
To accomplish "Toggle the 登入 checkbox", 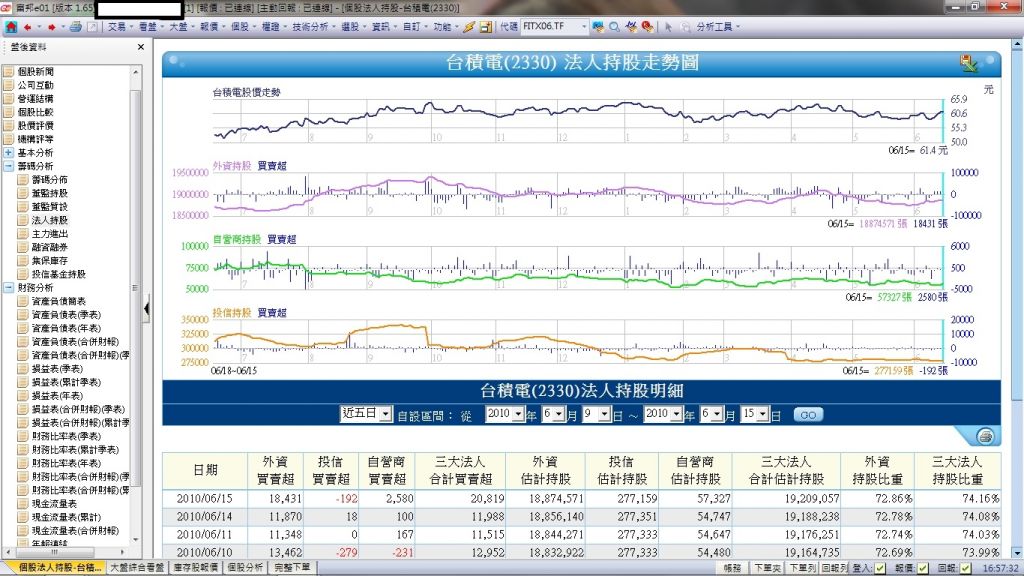I will (880, 568).
